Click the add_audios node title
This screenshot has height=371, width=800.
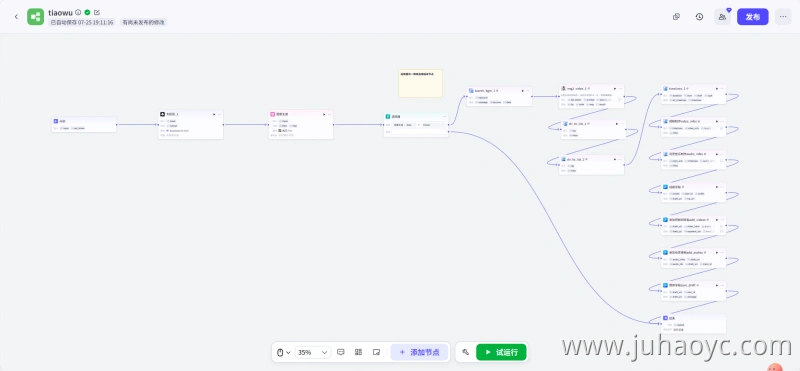687,252
